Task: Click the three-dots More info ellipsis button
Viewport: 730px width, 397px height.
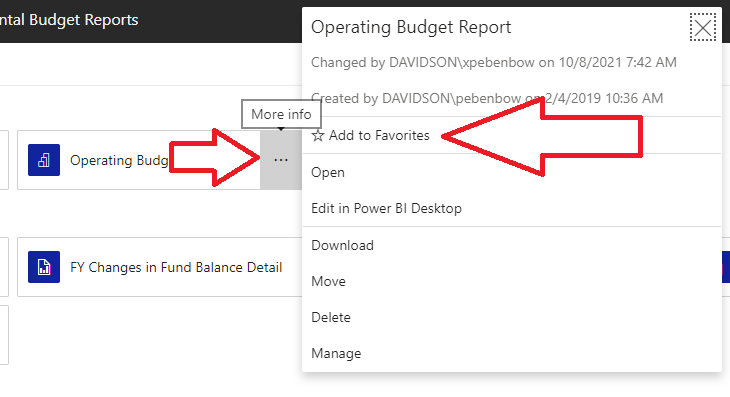Action: tap(281, 160)
